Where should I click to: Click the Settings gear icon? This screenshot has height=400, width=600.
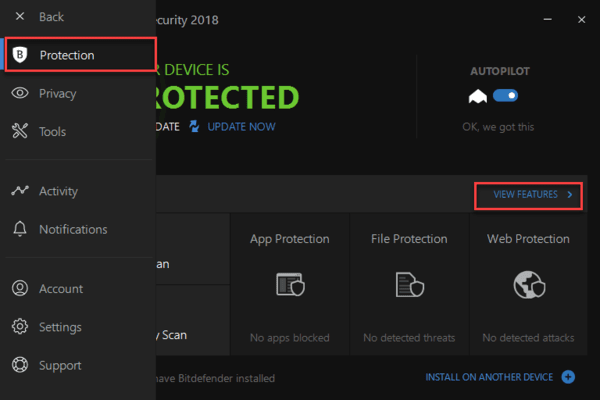(x=20, y=327)
